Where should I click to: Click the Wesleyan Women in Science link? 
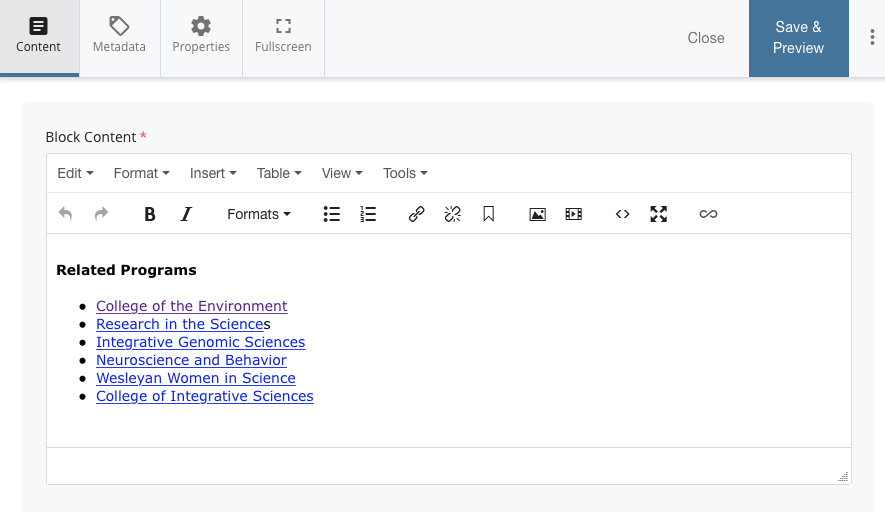[x=195, y=378]
